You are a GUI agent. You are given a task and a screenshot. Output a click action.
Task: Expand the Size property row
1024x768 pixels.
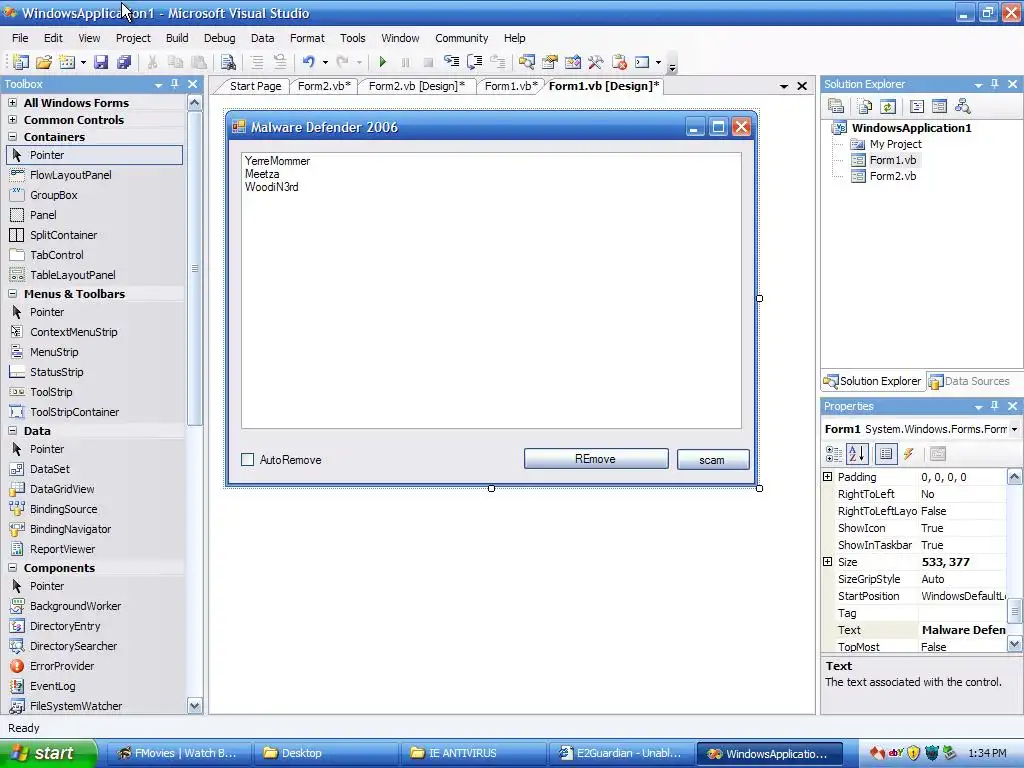click(x=827, y=562)
